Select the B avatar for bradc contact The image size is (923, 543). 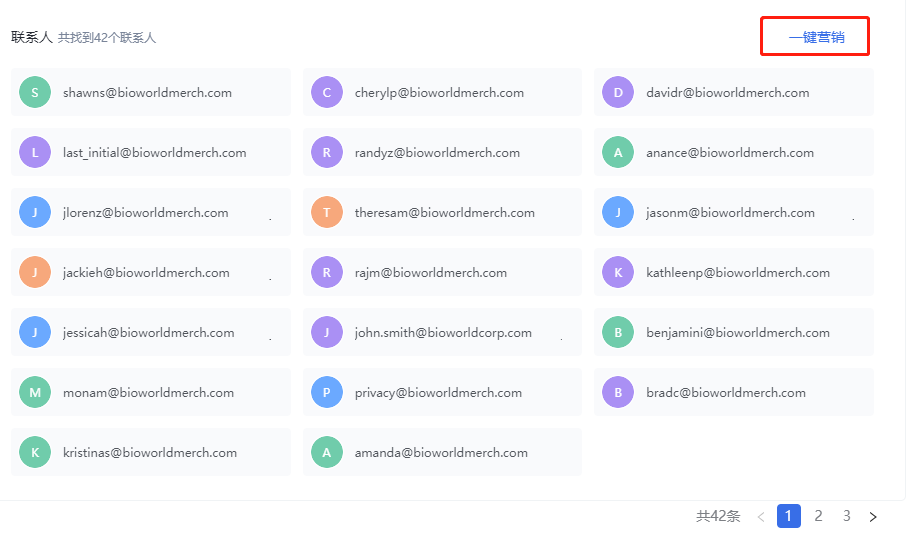coord(618,392)
